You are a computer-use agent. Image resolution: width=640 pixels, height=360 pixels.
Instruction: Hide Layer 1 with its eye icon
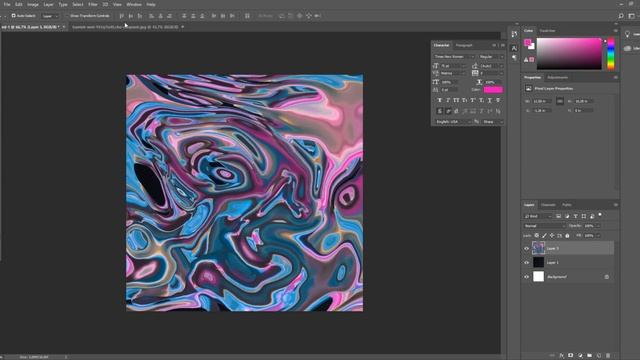pyautogui.click(x=527, y=262)
